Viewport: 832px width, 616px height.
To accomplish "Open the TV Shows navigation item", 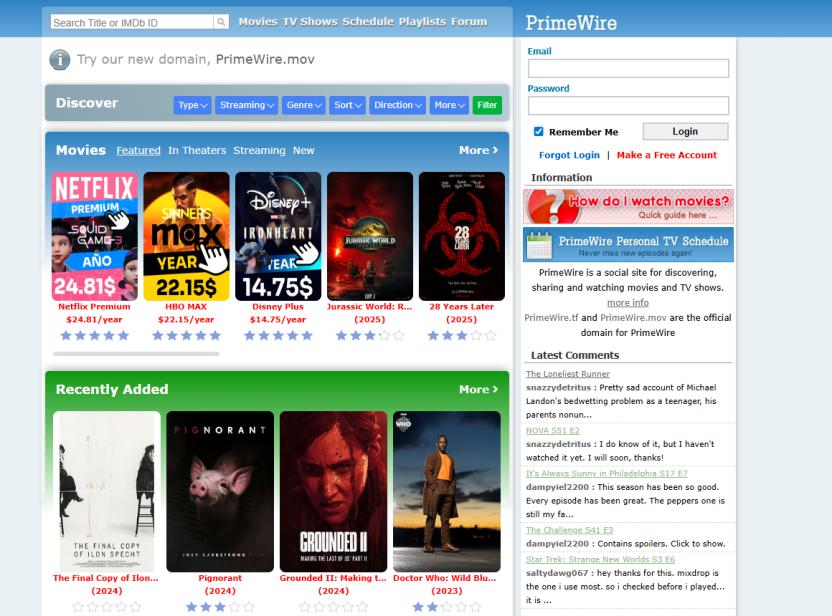I will (x=310, y=22).
